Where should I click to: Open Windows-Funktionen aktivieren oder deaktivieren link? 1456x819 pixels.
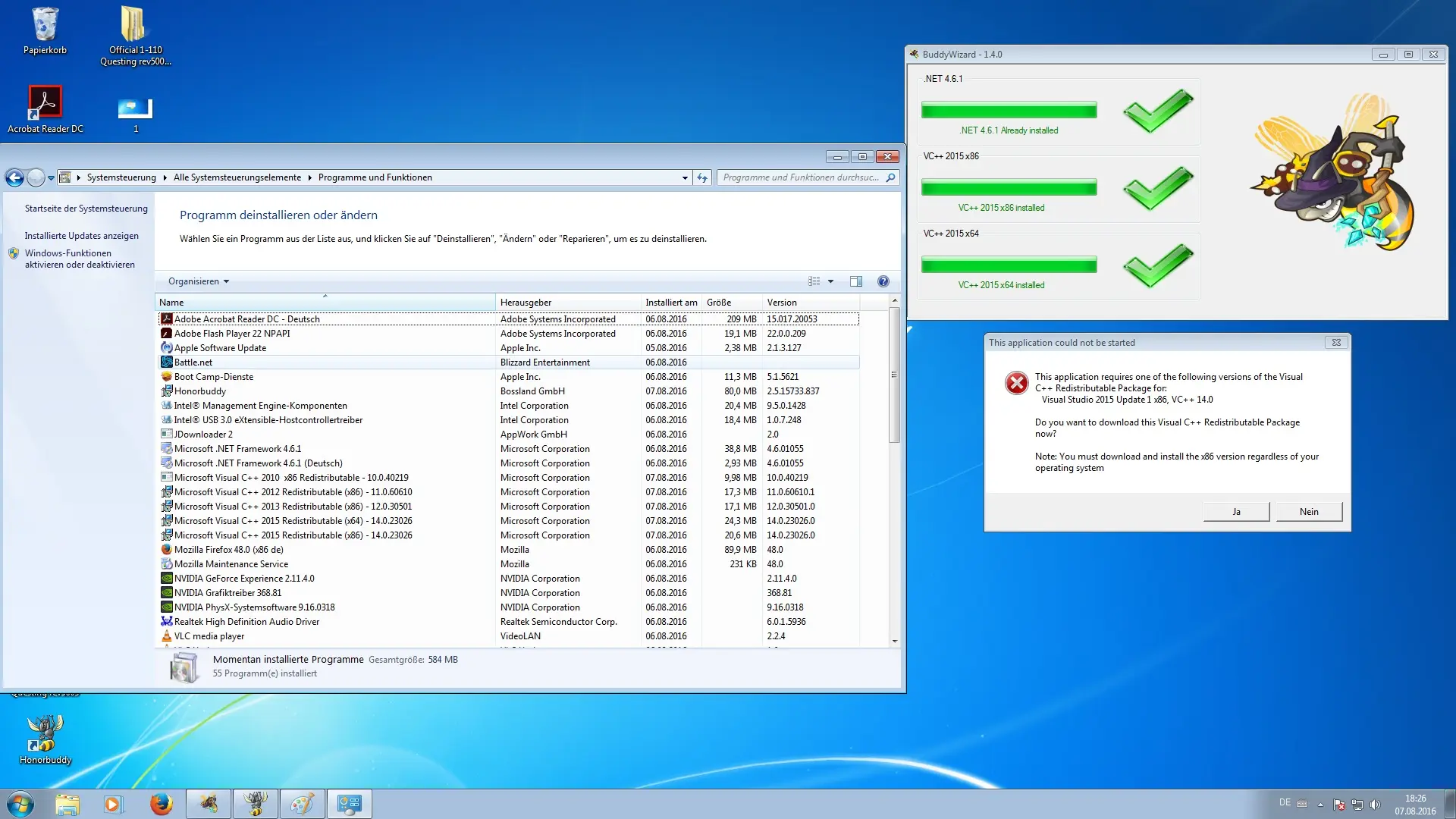[x=80, y=259]
